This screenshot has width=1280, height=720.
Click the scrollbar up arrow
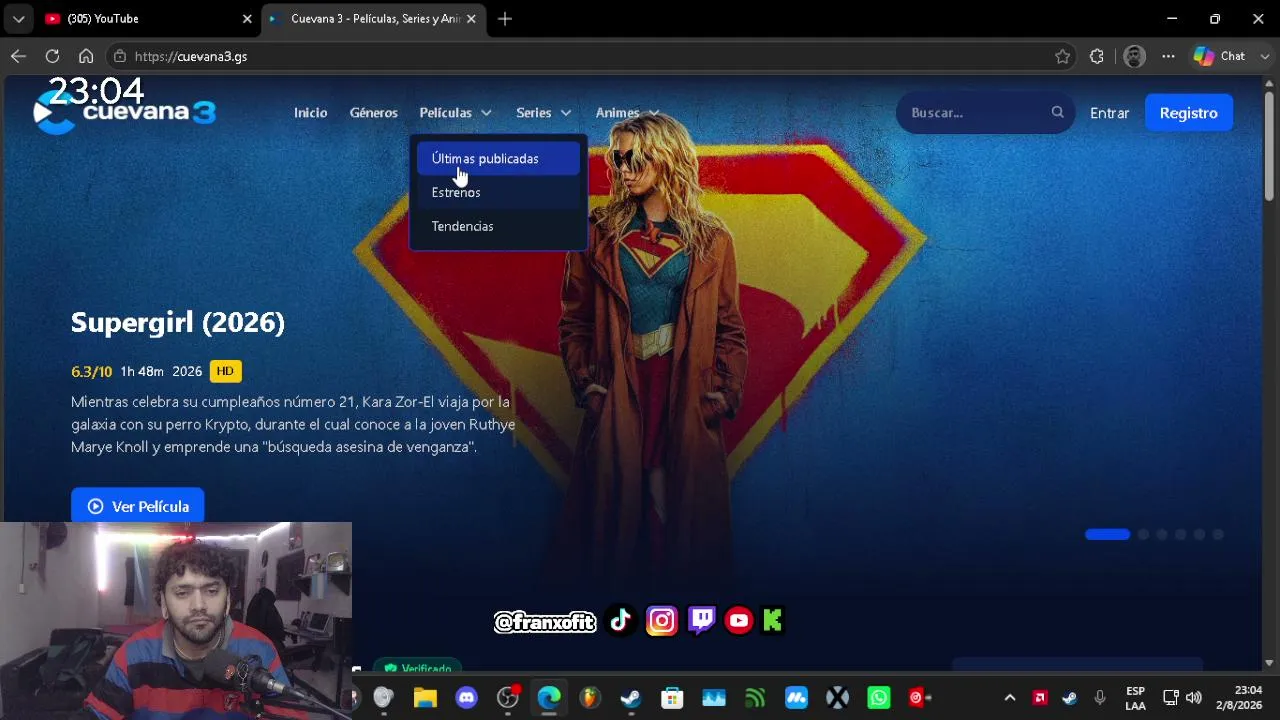click(1269, 83)
